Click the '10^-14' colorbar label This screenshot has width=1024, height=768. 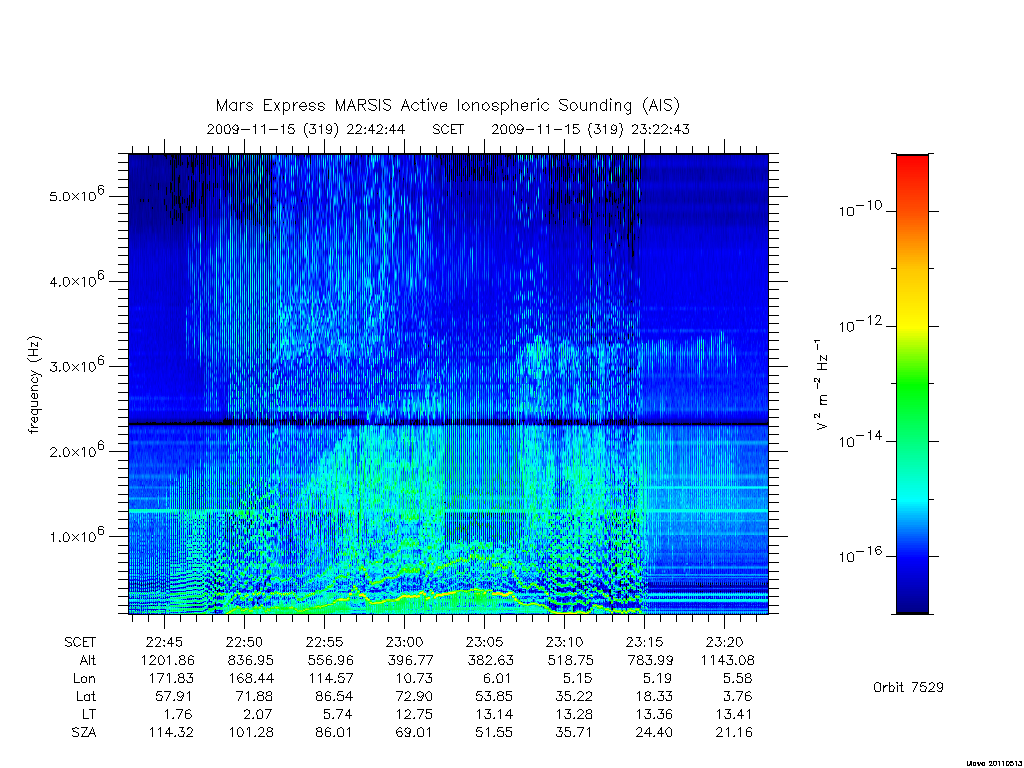(860, 440)
